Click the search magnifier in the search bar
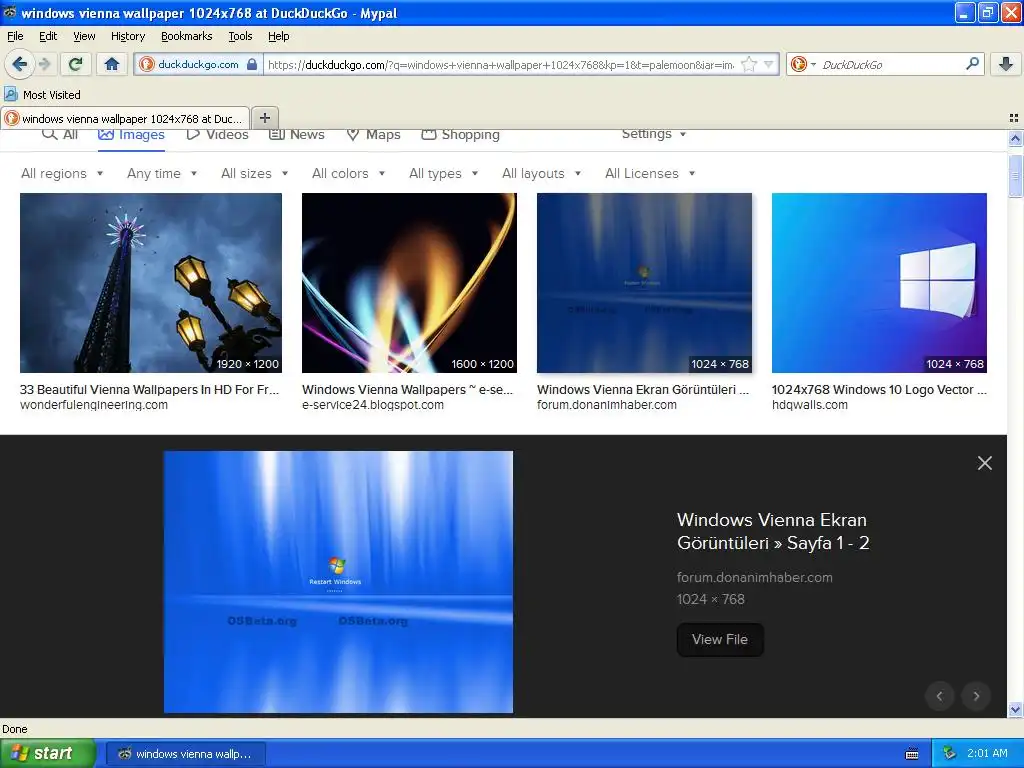The height and width of the screenshot is (768, 1024). (x=972, y=64)
